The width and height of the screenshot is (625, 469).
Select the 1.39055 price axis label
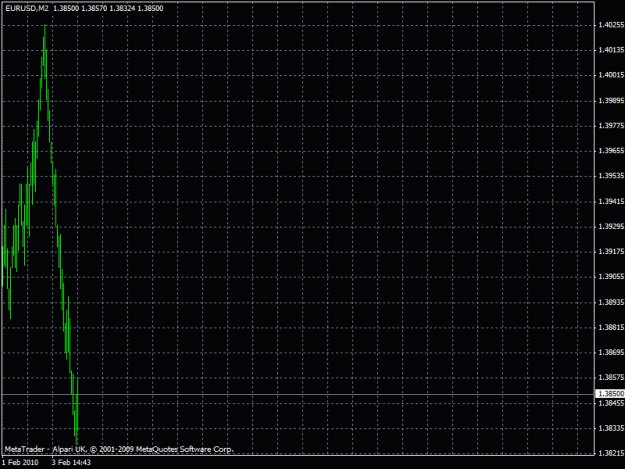tap(611, 277)
